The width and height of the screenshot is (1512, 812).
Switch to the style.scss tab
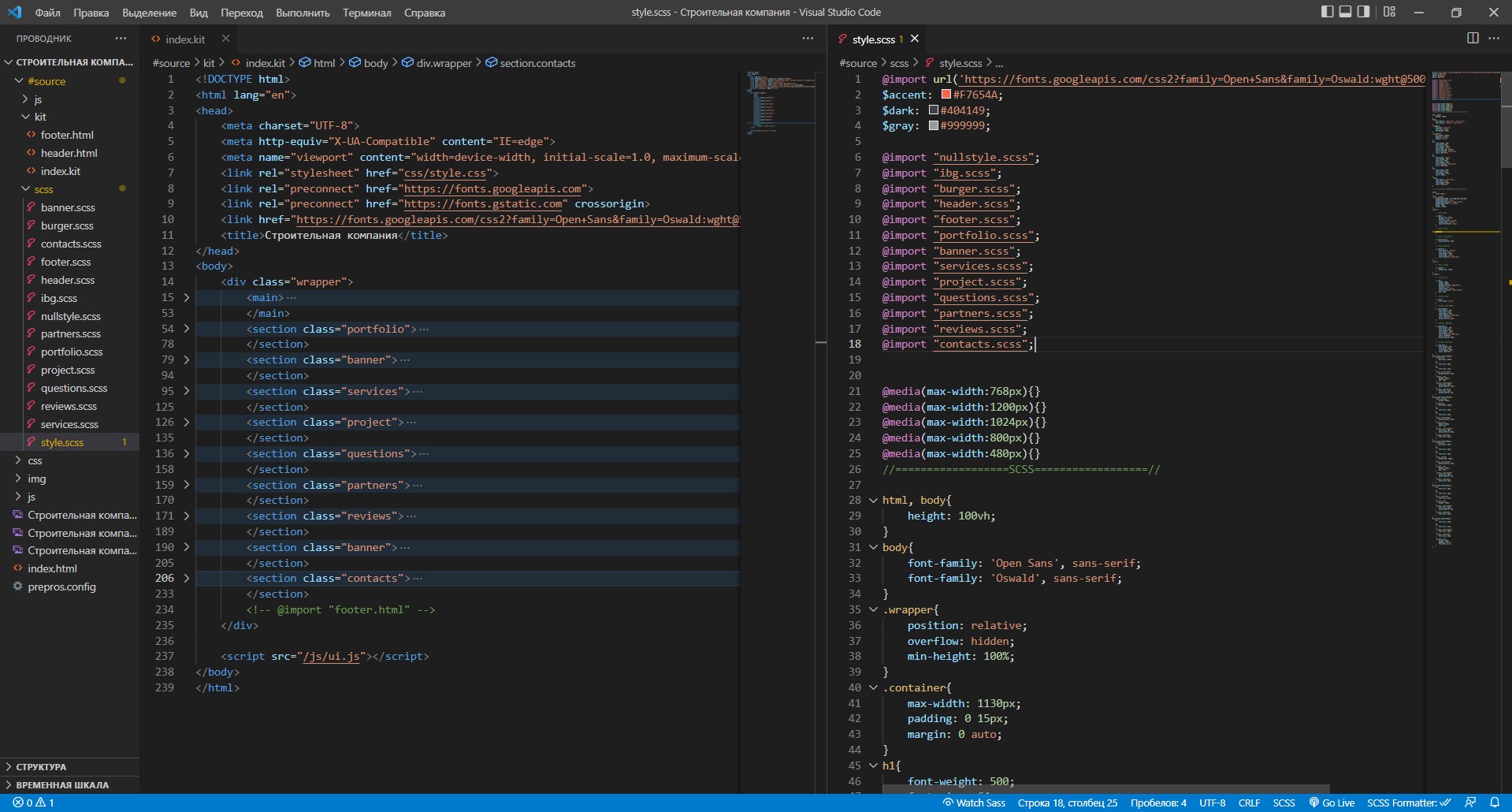(873, 39)
